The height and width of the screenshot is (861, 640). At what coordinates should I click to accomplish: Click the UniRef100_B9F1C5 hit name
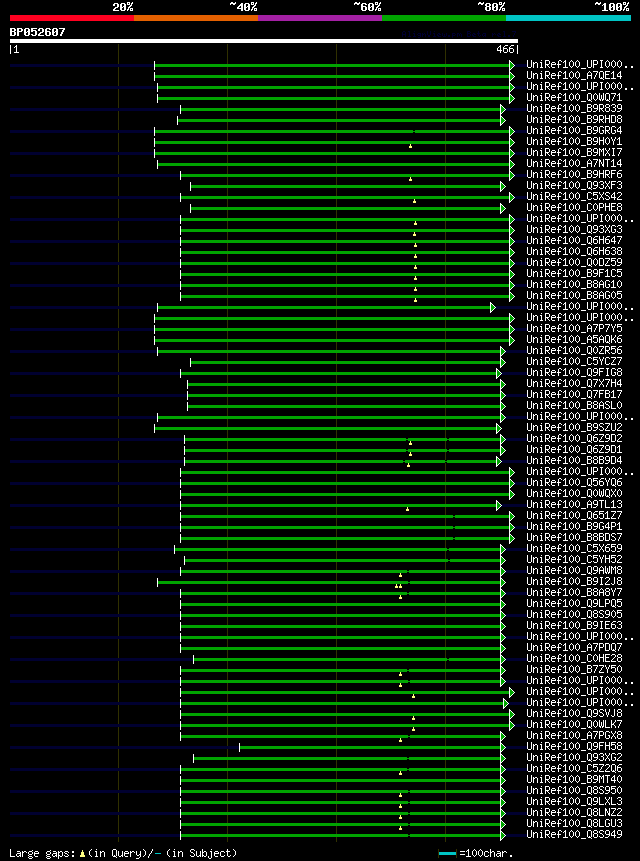point(574,273)
